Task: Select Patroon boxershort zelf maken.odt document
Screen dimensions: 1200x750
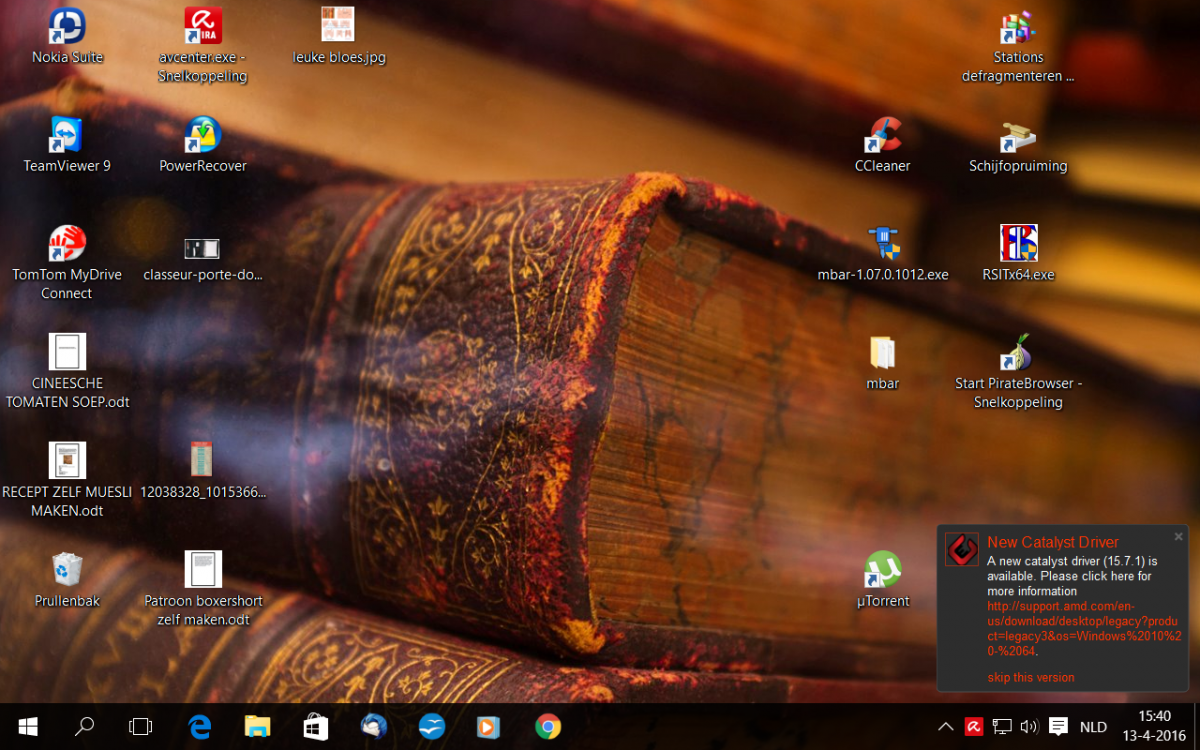Action: (203, 570)
